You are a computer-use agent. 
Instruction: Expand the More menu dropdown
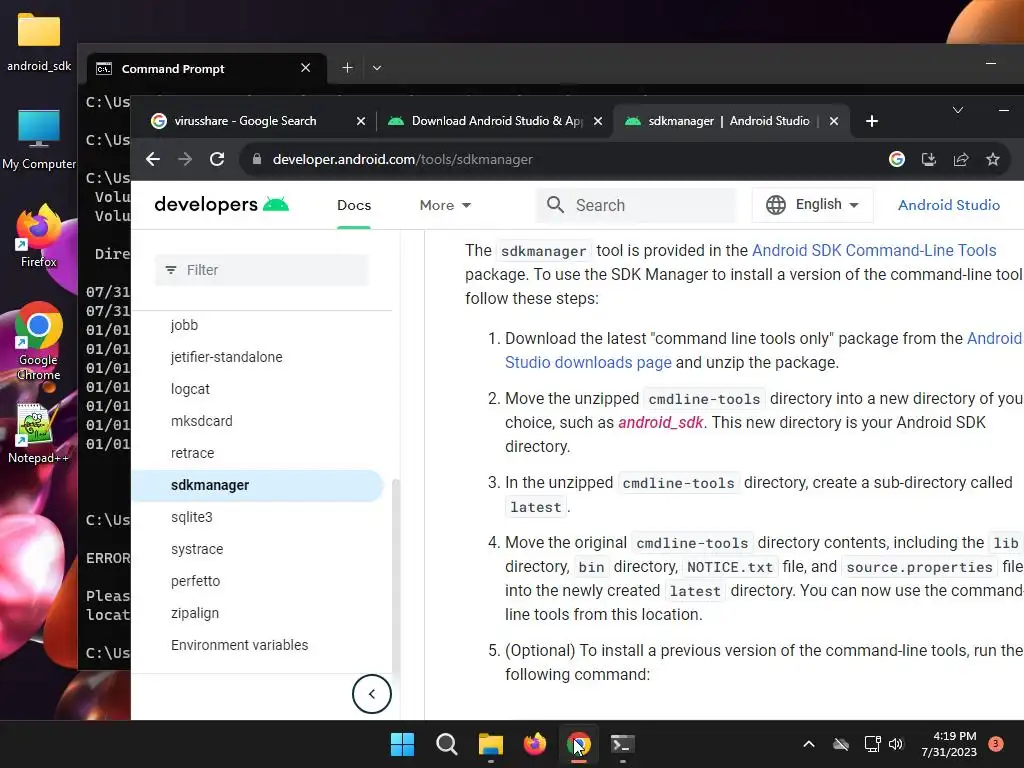coord(445,205)
